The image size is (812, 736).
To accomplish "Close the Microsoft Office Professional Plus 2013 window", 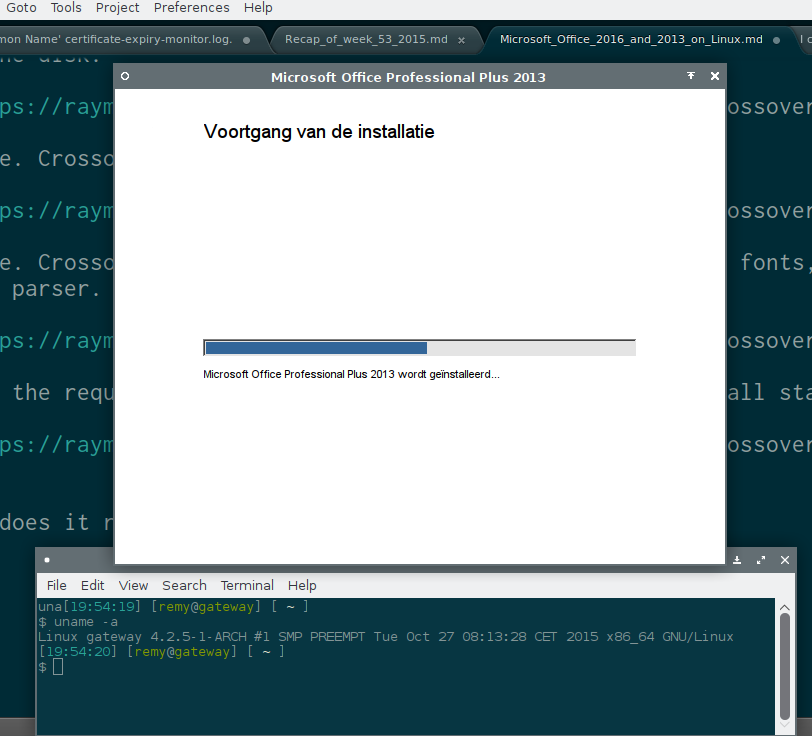I will click(x=715, y=76).
